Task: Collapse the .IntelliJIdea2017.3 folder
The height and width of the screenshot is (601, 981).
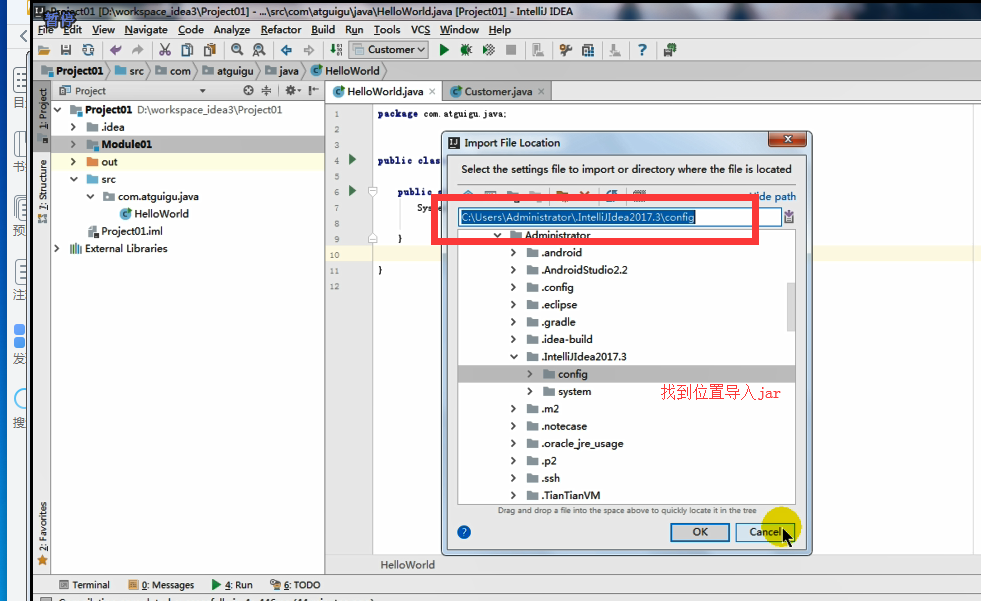Action: (514, 357)
